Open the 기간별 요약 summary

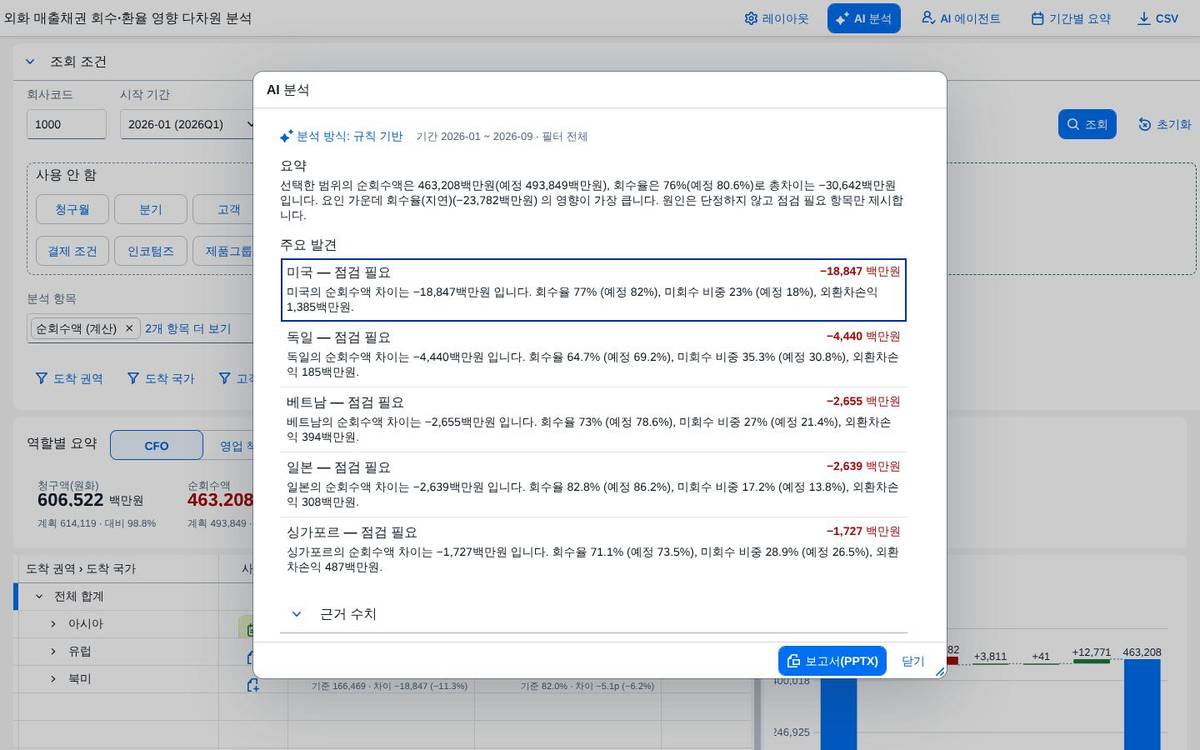(1070, 18)
